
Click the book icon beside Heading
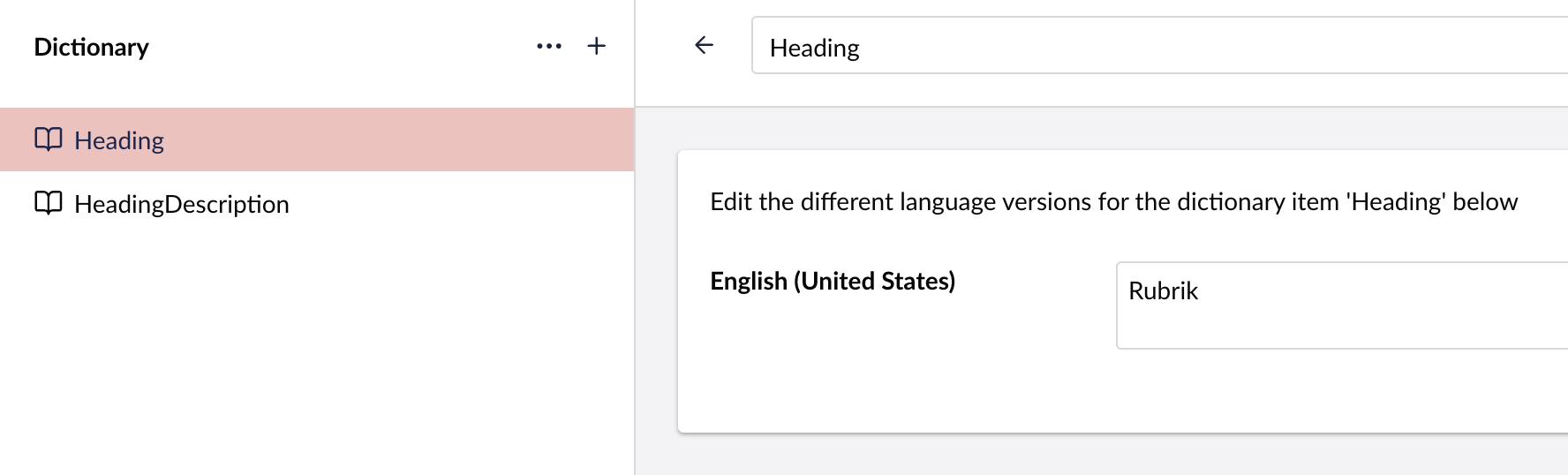(49, 139)
